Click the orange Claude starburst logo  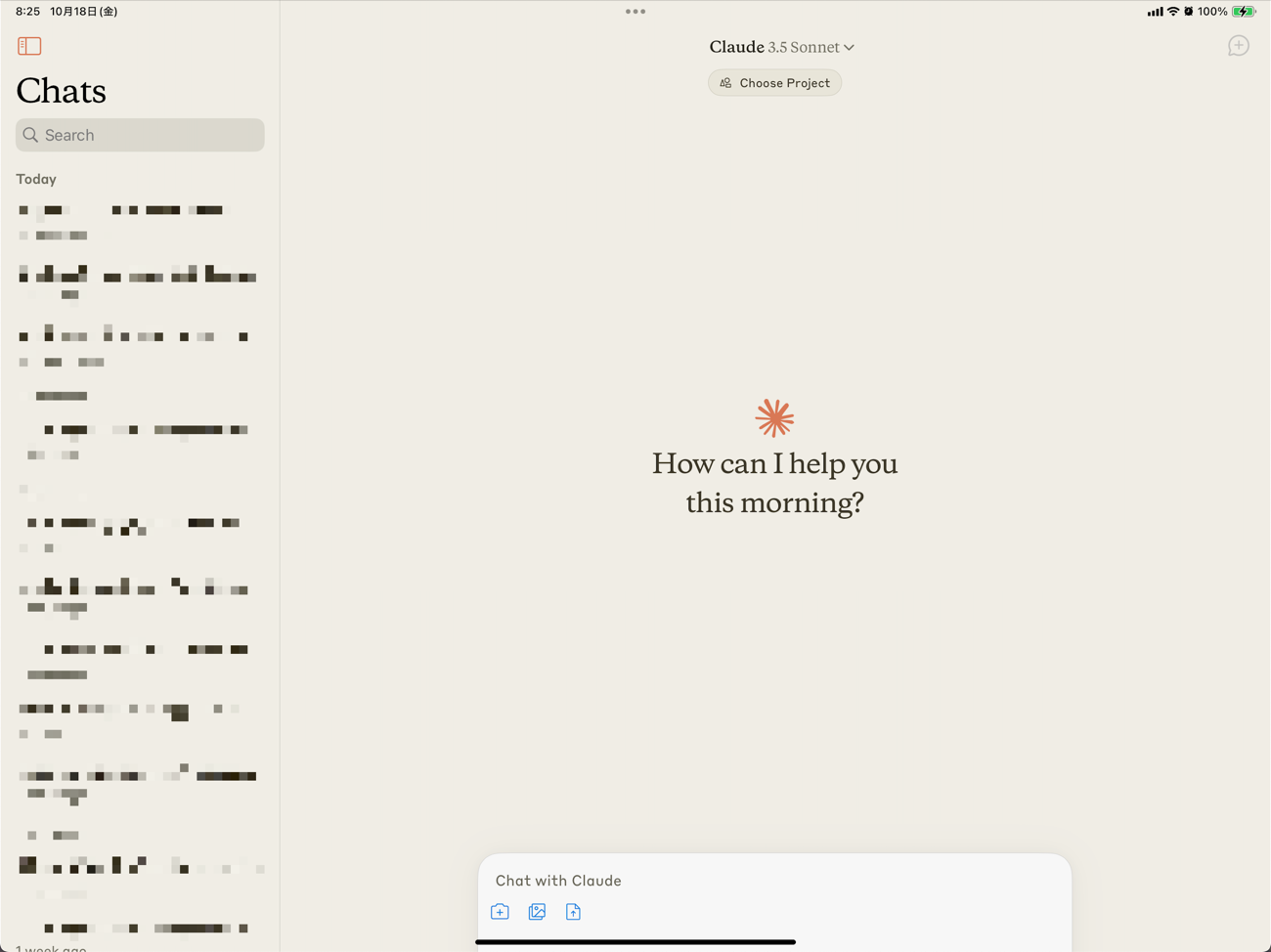coord(774,418)
